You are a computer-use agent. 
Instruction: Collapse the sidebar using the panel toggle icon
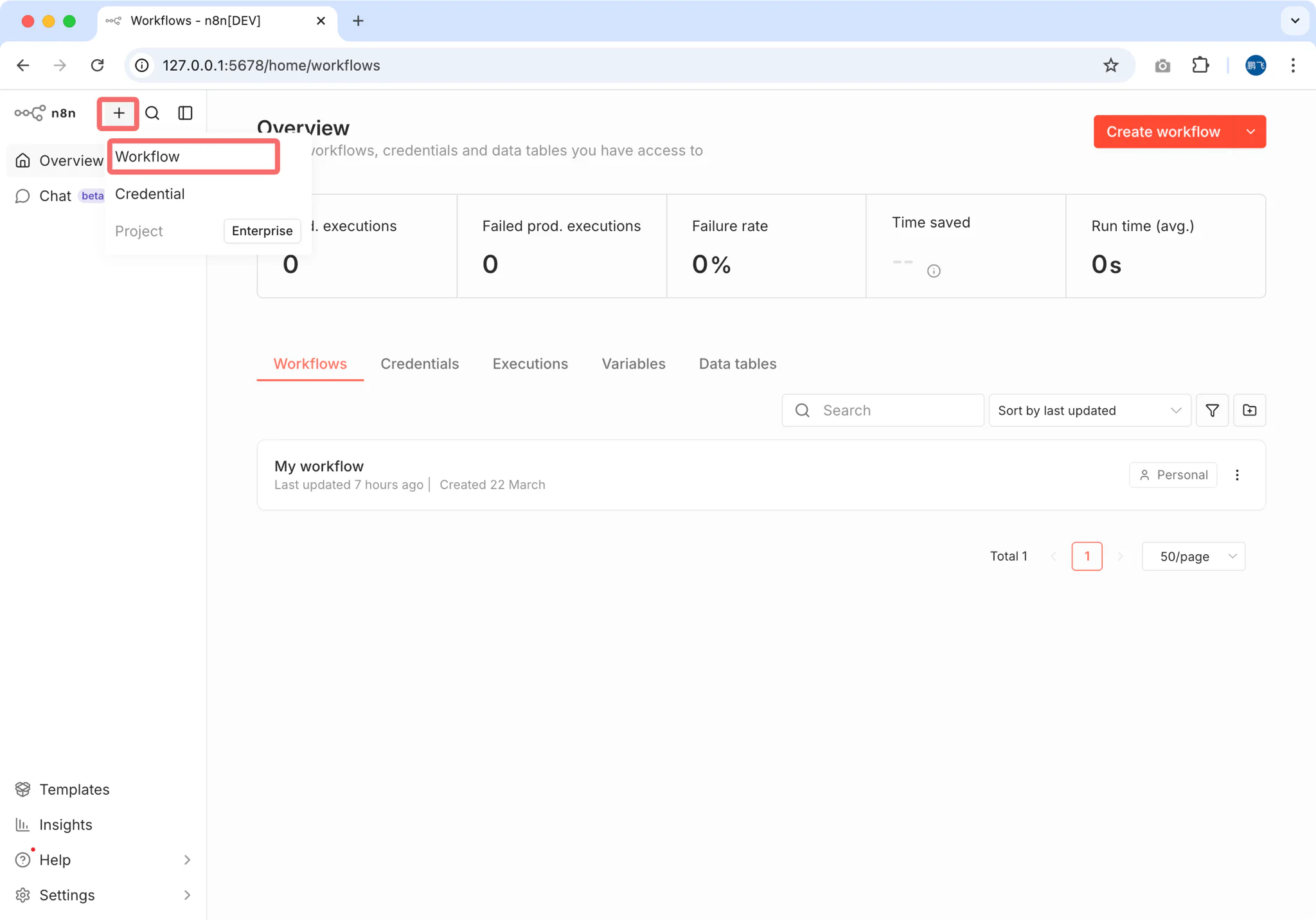pyautogui.click(x=184, y=113)
